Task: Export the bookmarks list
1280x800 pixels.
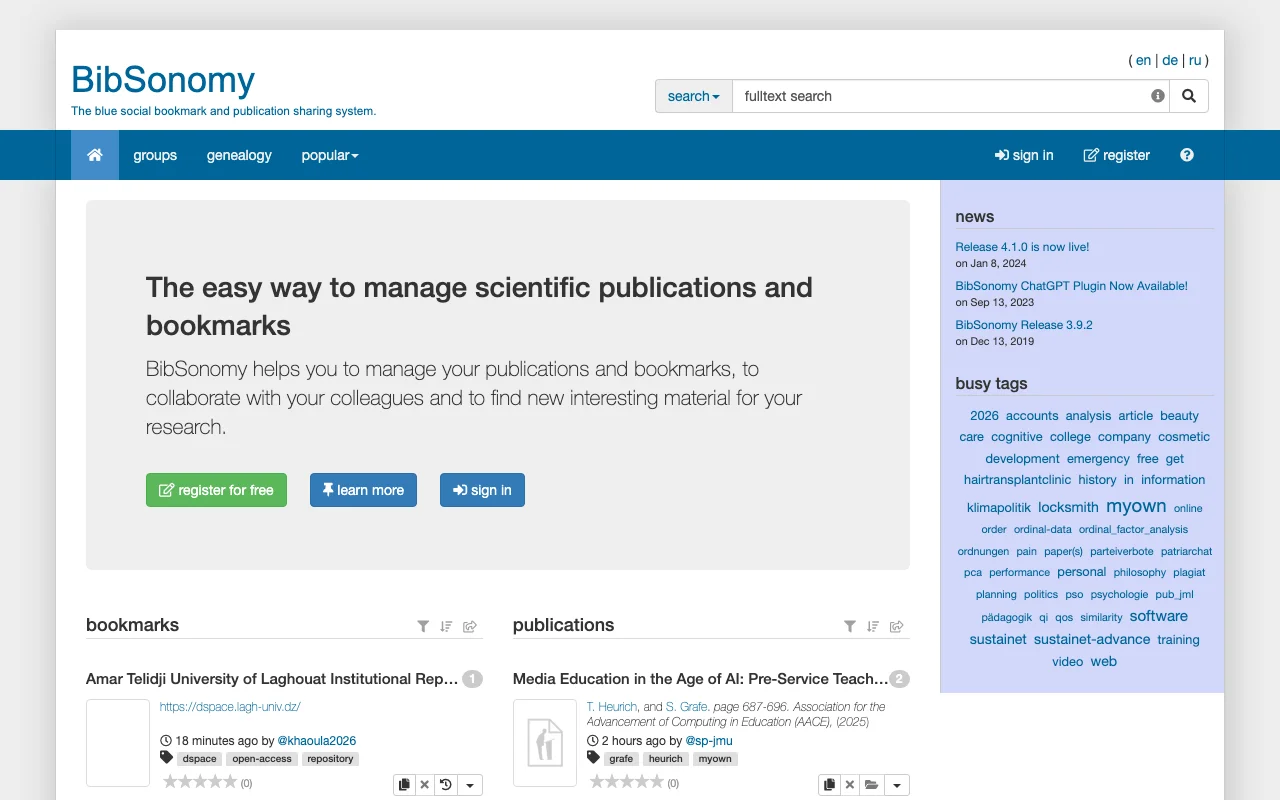Action: (x=470, y=626)
